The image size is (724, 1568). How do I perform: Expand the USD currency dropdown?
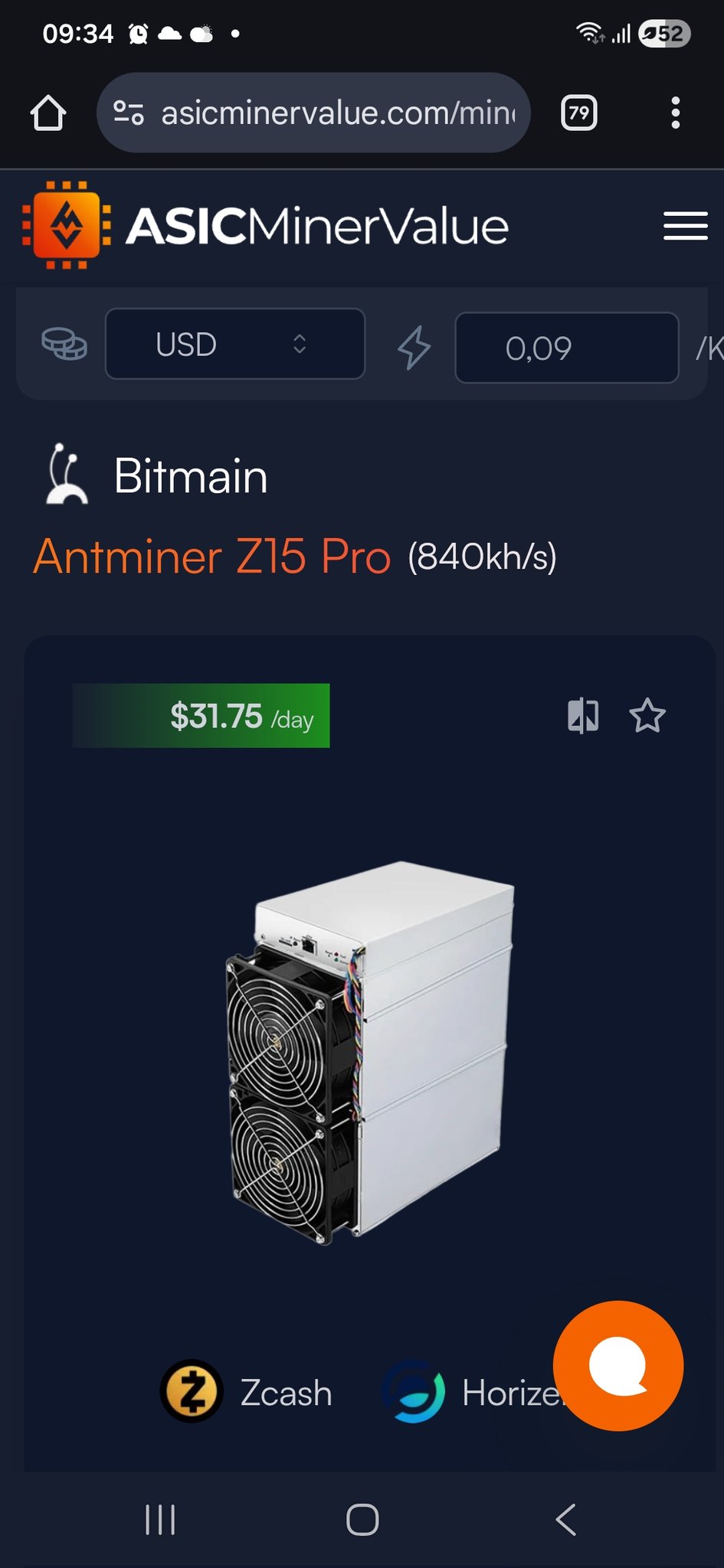pos(235,344)
